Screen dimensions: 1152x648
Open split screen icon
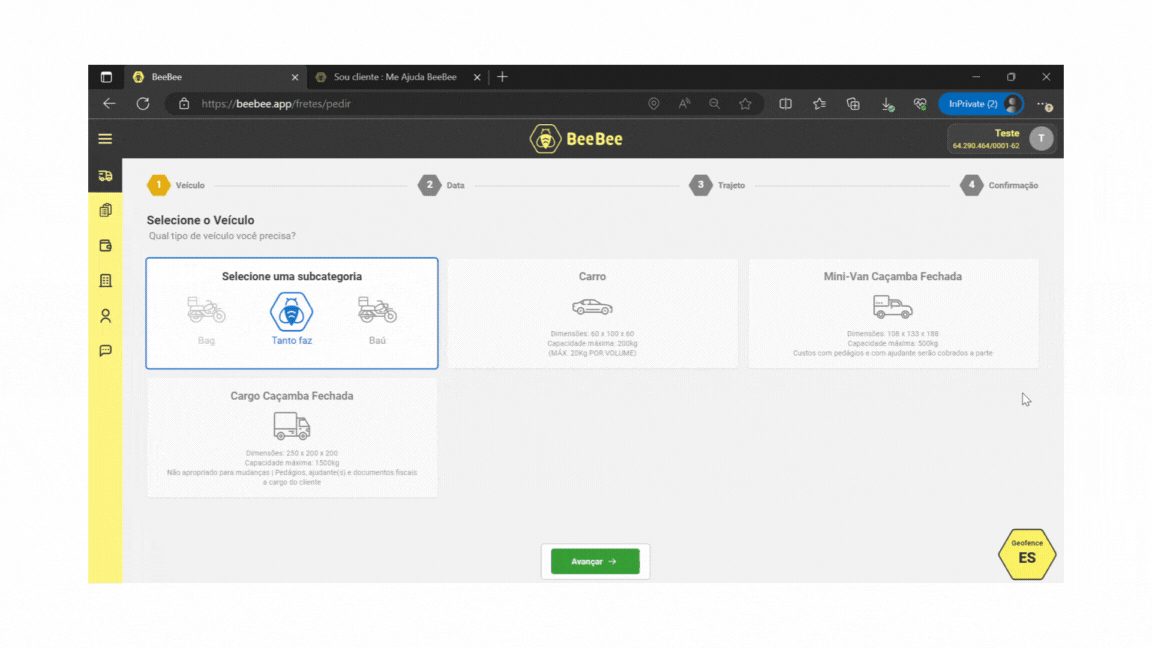[785, 104]
